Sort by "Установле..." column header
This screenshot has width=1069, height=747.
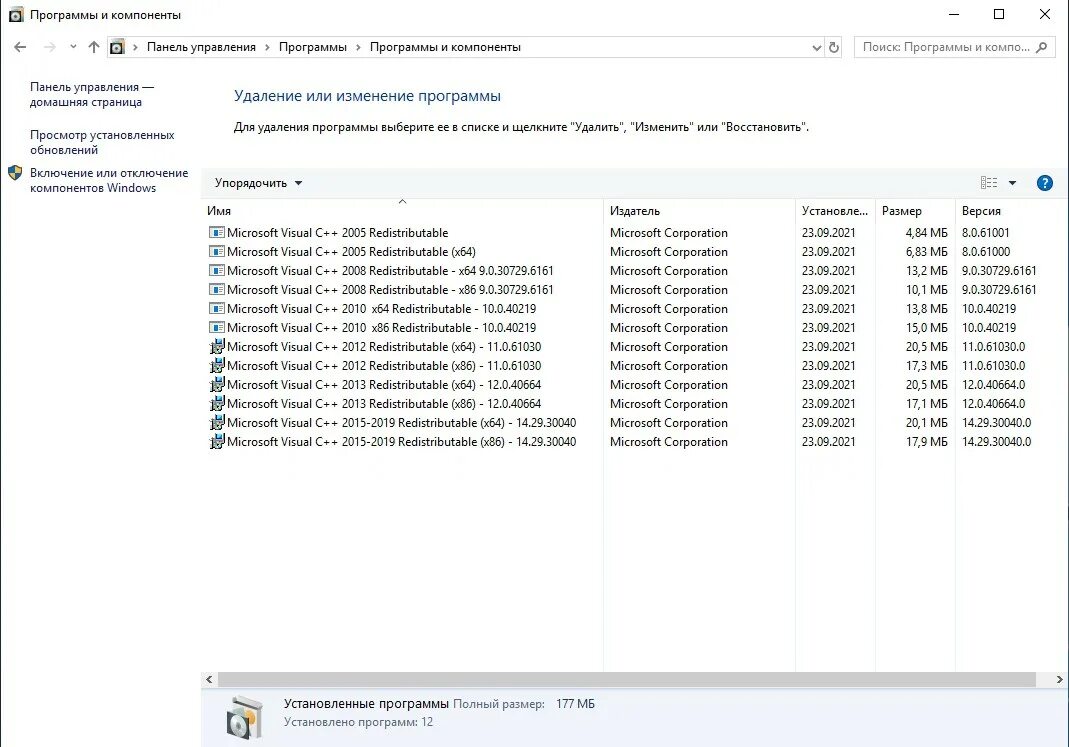pyautogui.click(x=834, y=211)
